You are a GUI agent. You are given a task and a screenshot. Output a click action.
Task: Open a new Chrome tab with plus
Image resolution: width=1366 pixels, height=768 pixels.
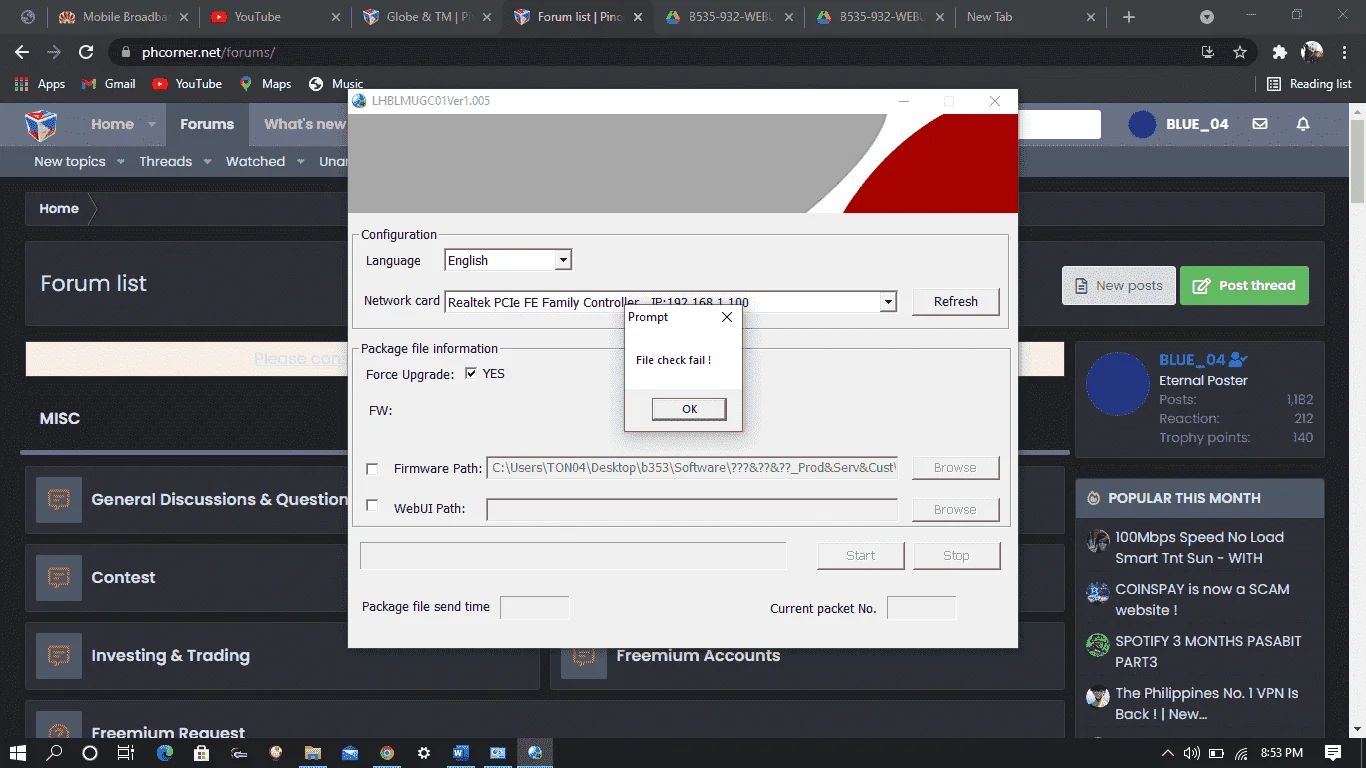coord(1129,17)
